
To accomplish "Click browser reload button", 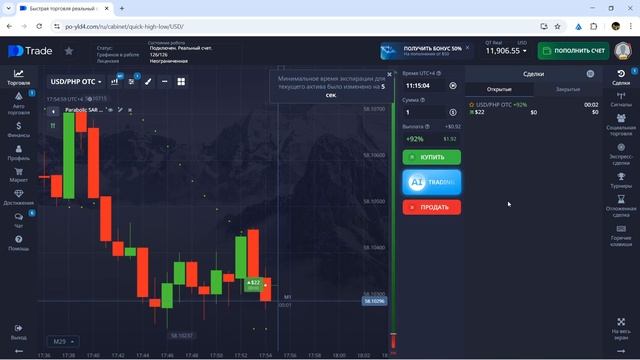I will [39, 27].
